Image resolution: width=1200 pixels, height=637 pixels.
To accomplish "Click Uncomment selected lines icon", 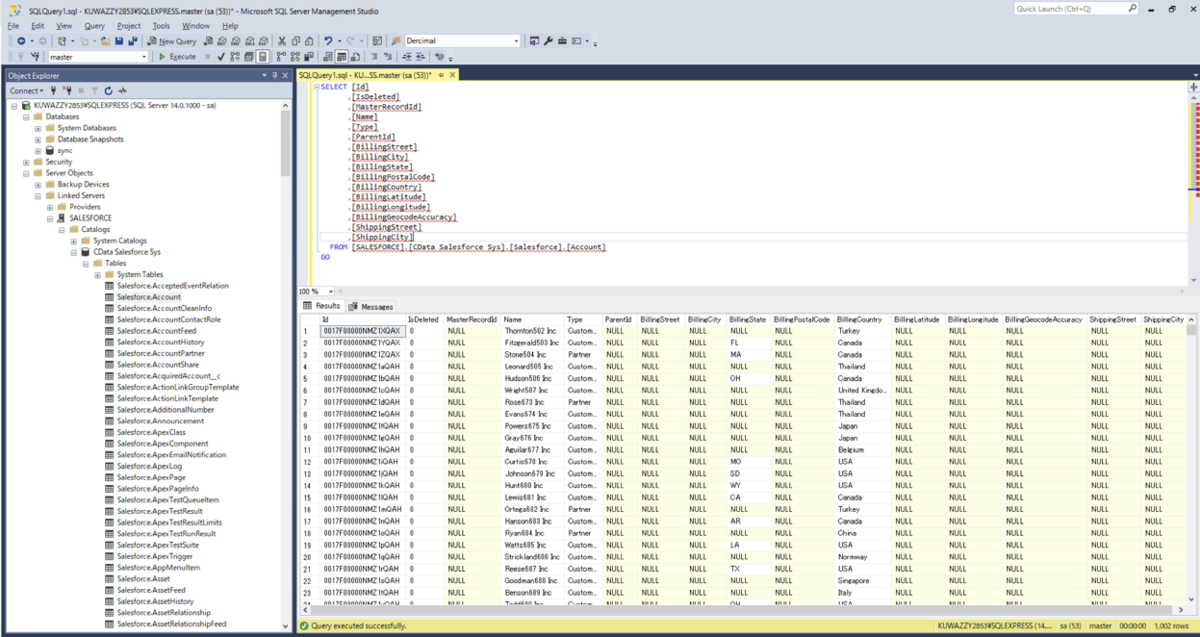I will (386, 57).
